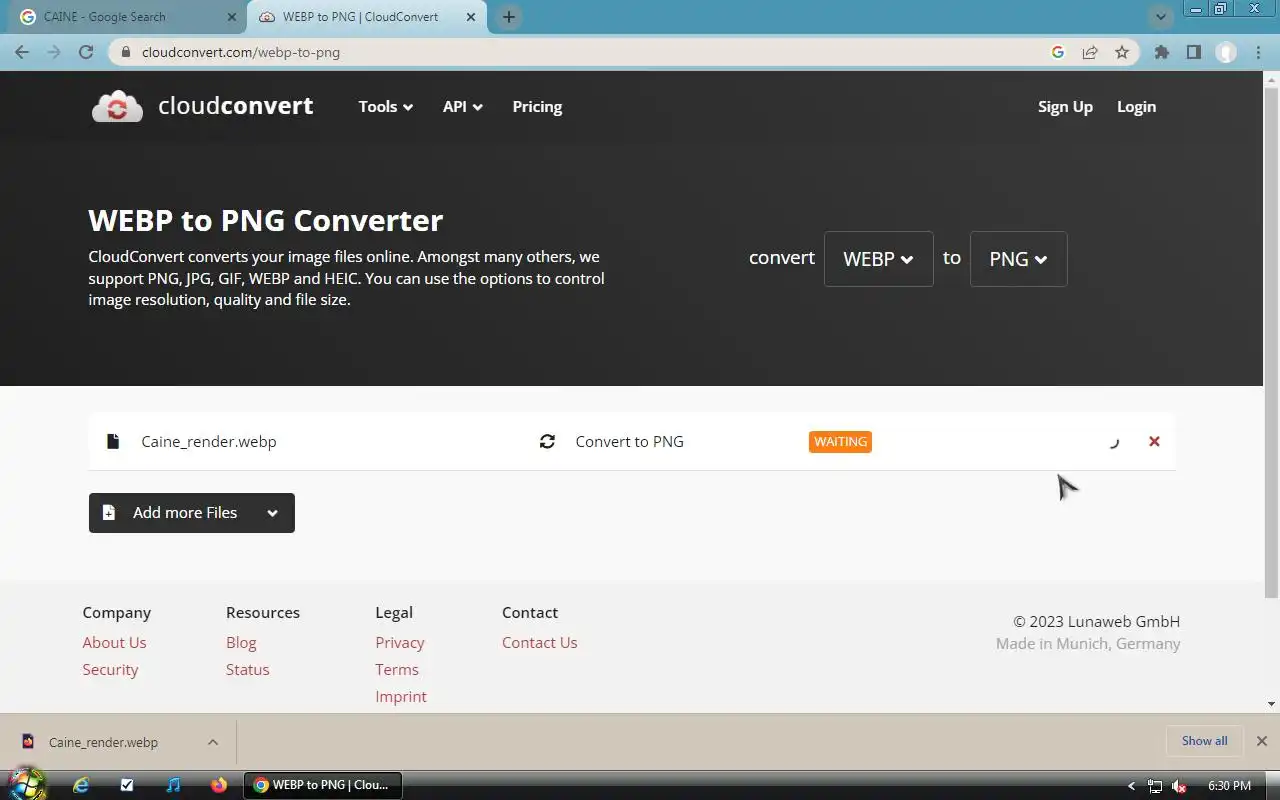
Task: Go back with the browser back arrow
Action: [22, 52]
